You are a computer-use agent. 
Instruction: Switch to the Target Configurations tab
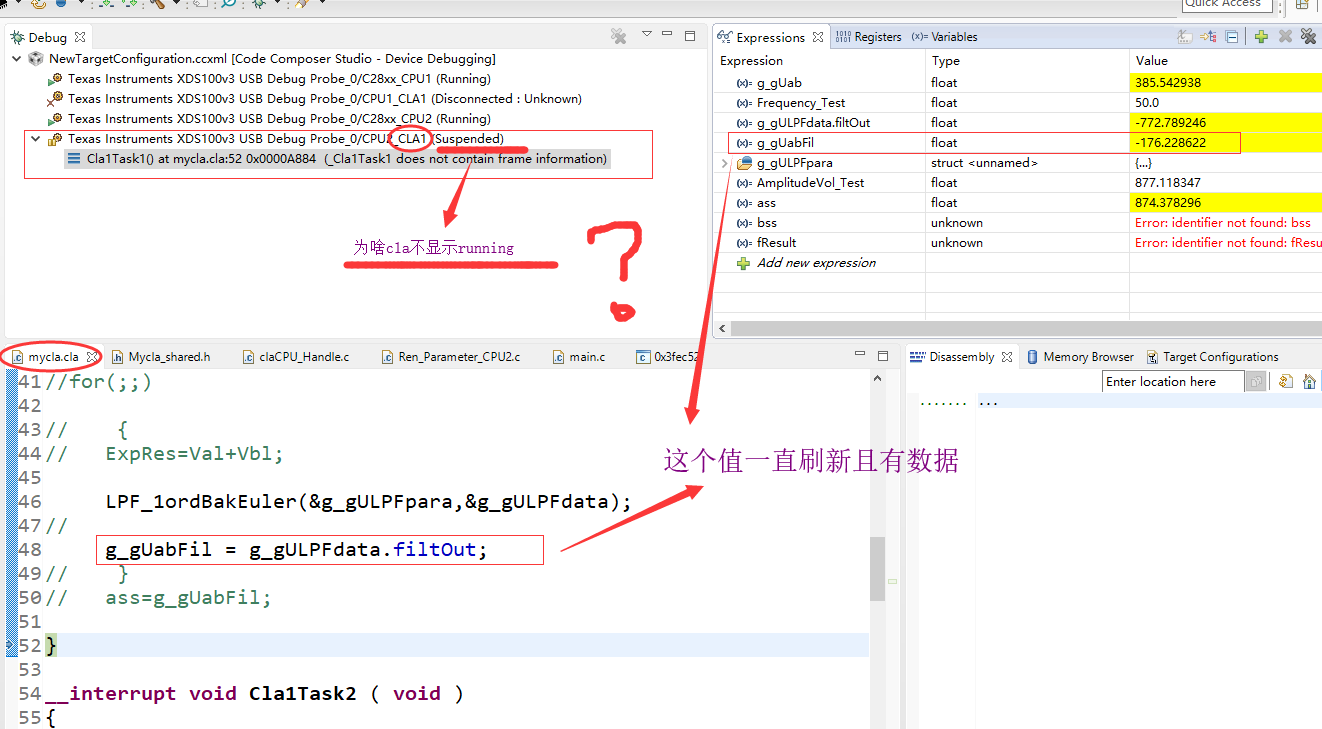[x=1212, y=357]
